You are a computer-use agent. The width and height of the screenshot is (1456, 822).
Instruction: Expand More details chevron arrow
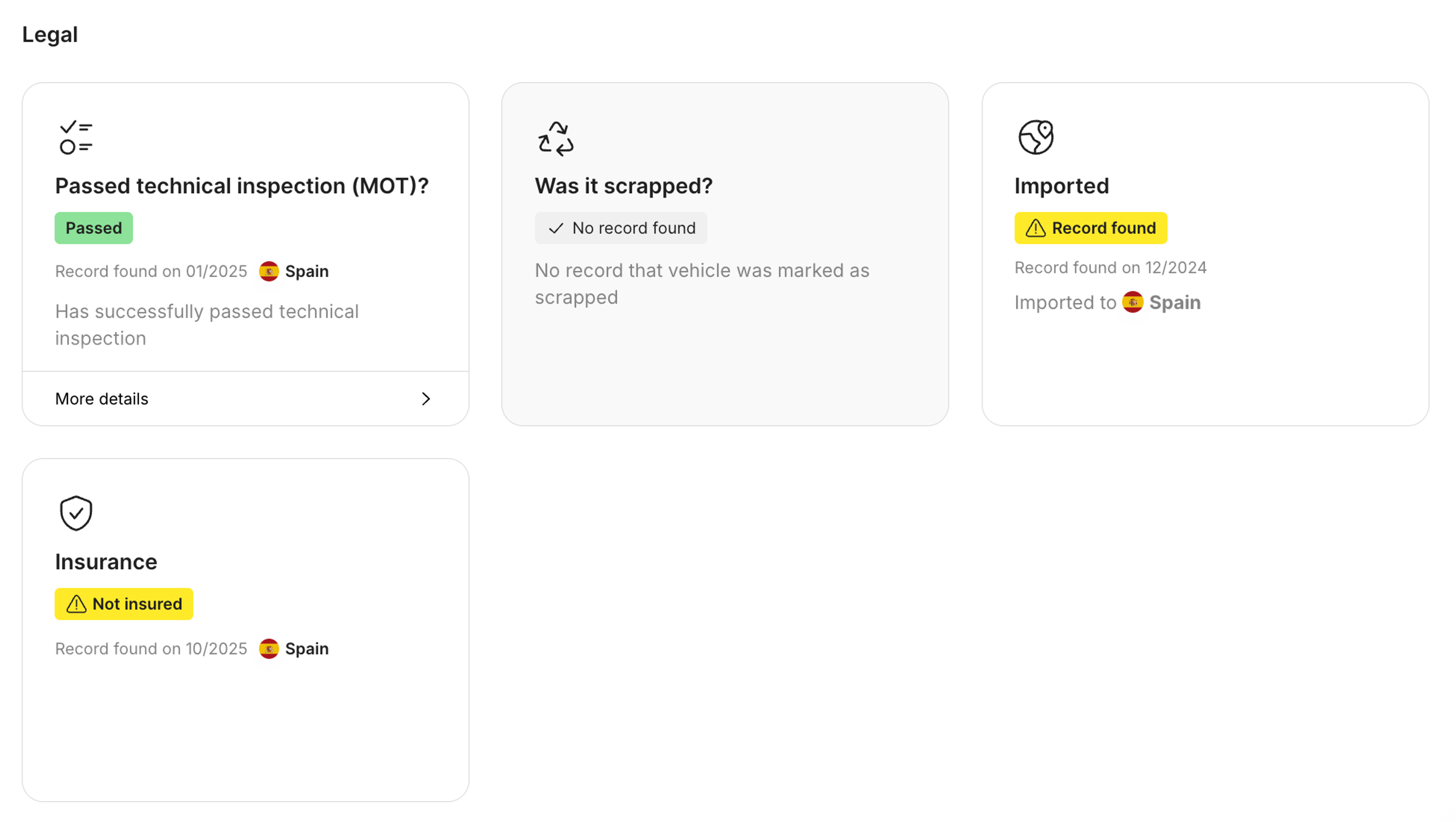click(x=425, y=398)
